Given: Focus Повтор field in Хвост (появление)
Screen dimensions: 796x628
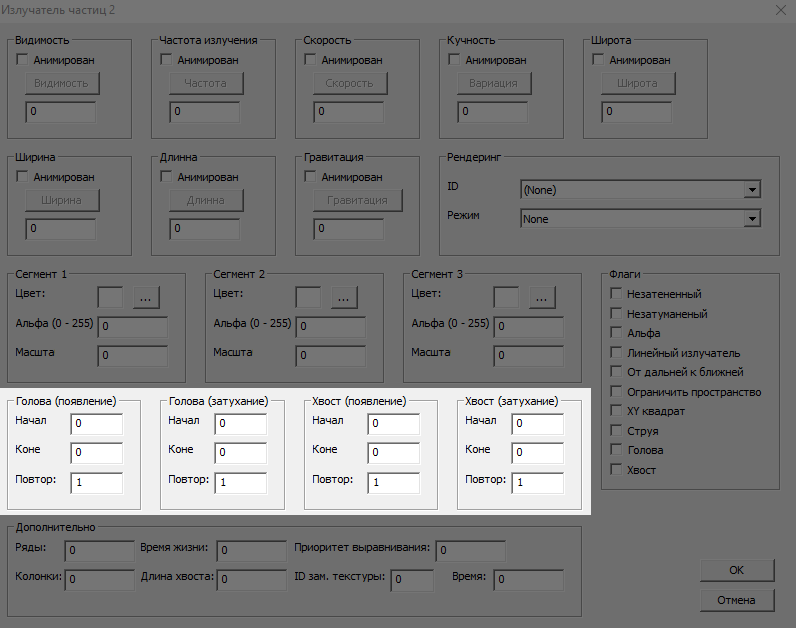Looking at the screenshot, I should (394, 483).
